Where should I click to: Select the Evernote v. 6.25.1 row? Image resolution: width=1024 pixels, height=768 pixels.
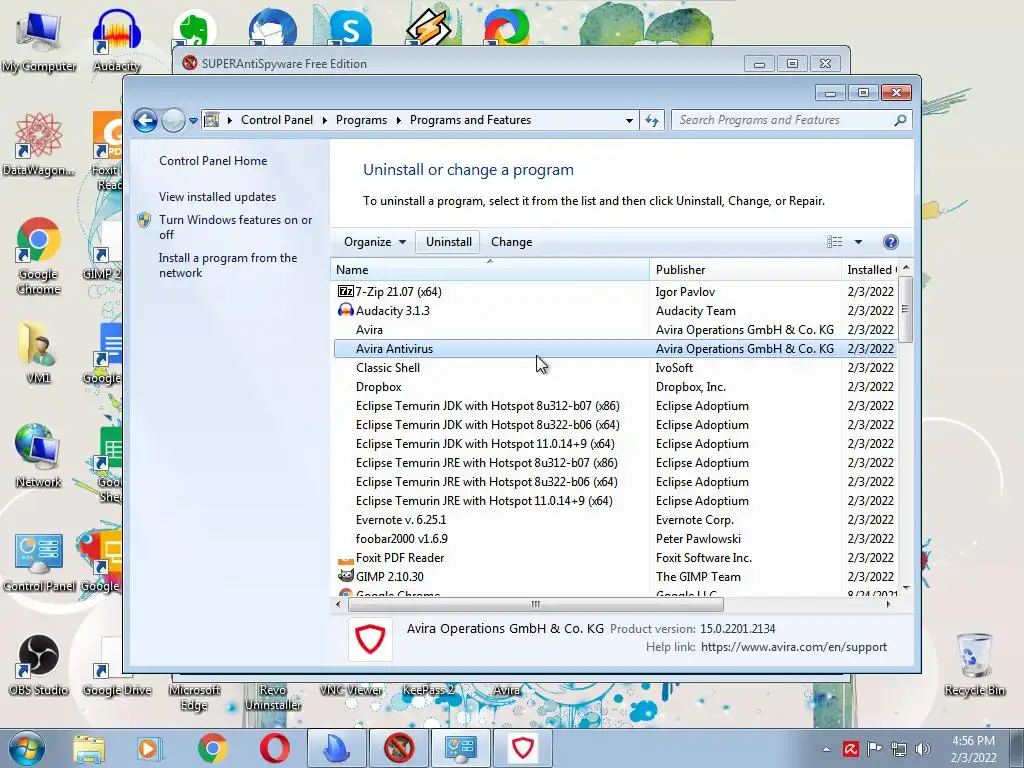(x=614, y=520)
